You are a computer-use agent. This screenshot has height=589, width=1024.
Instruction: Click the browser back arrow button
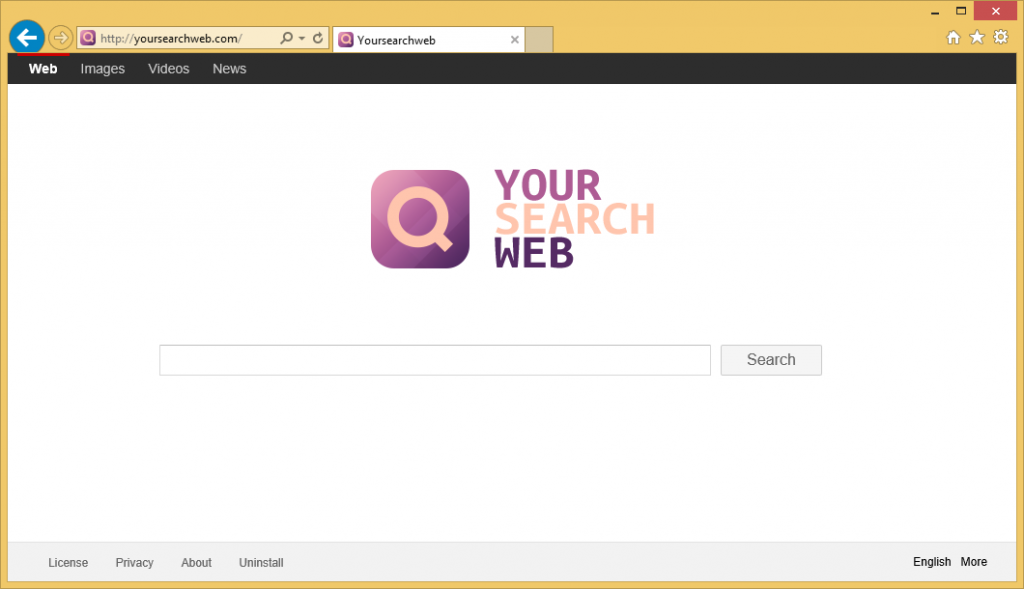click(27, 38)
